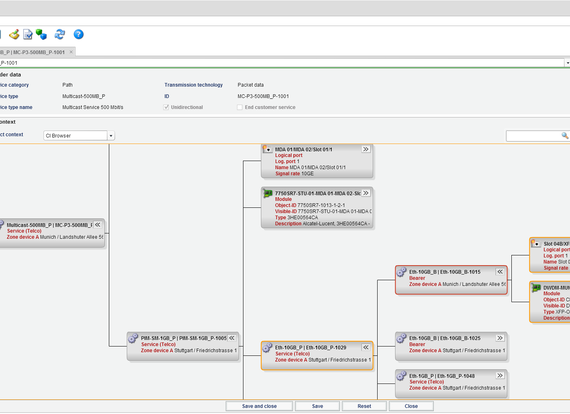570x414 pixels.
Task: Close the MC-P3-500MB_P-1001 tab
Action: pos(71,52)
